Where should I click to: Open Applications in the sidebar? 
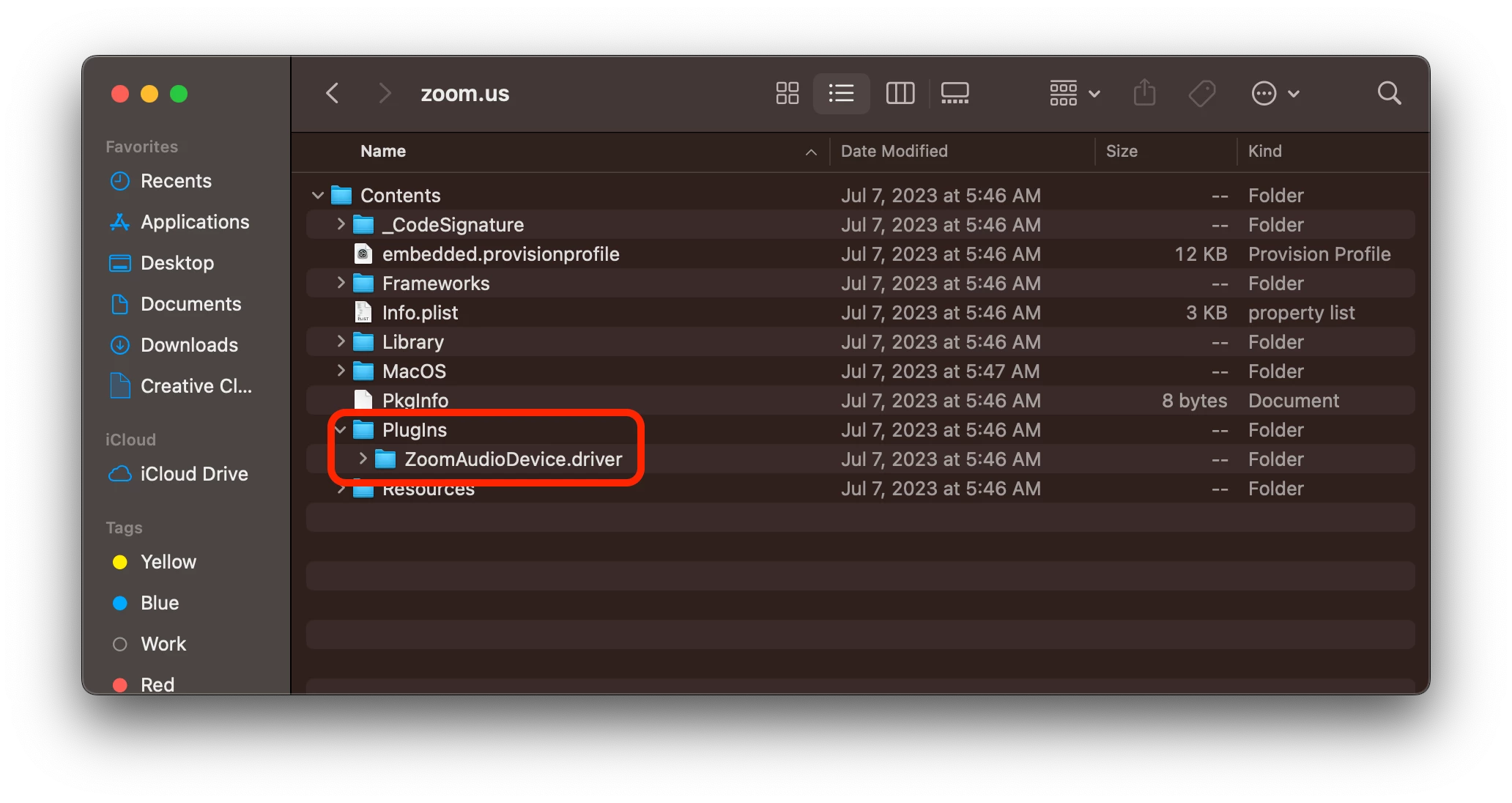pyautogui.click(x=194, y=222)
